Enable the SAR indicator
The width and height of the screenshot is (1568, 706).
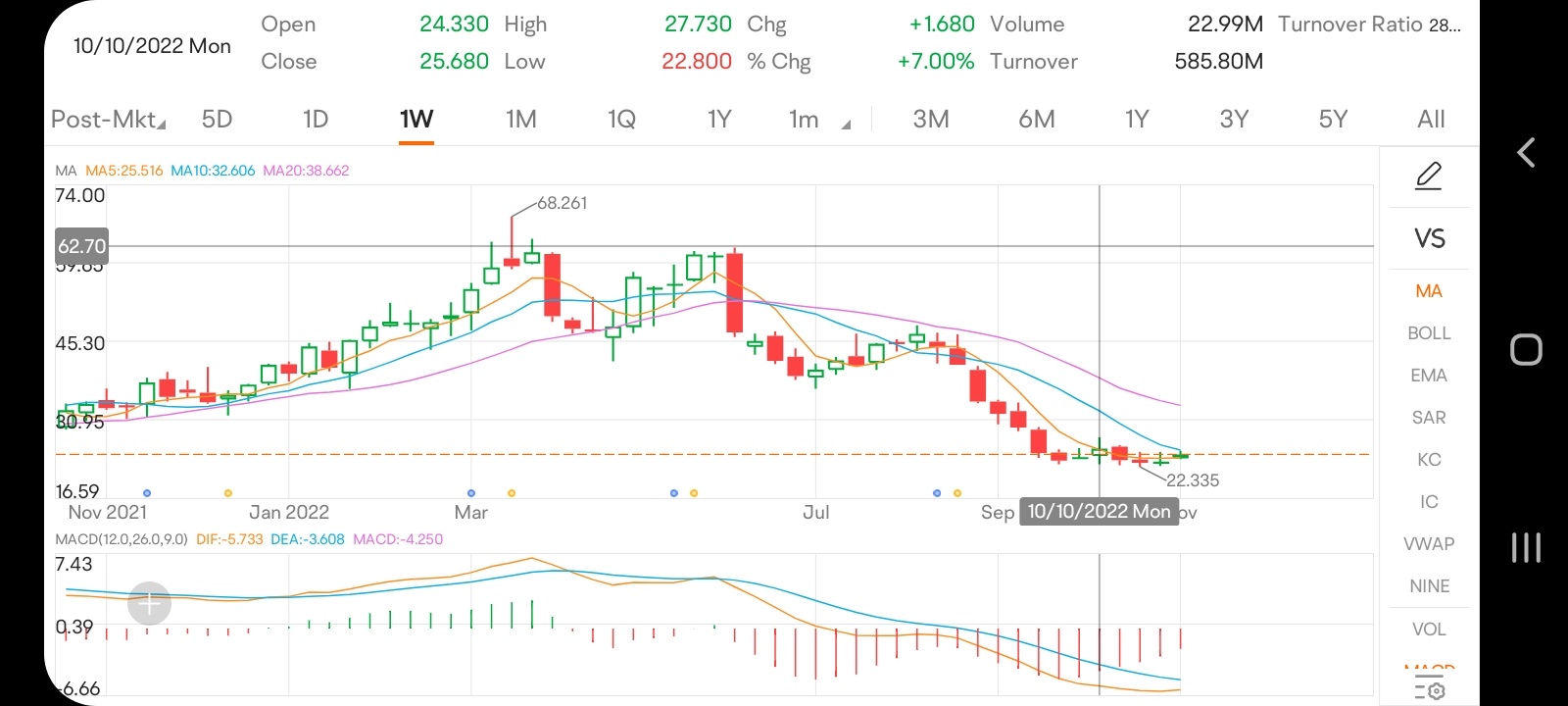tap(1429, 418)
